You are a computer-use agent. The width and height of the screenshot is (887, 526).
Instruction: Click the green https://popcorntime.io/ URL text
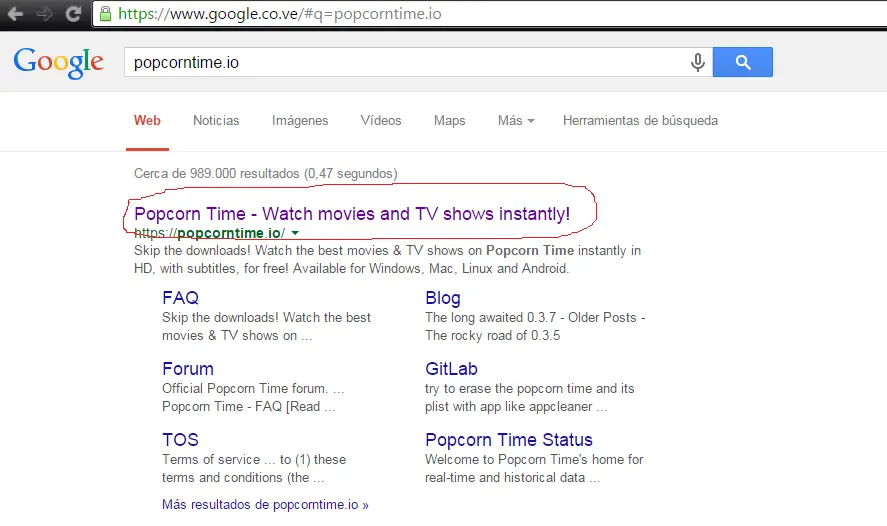pyautogui.click(x=209, y=233)
